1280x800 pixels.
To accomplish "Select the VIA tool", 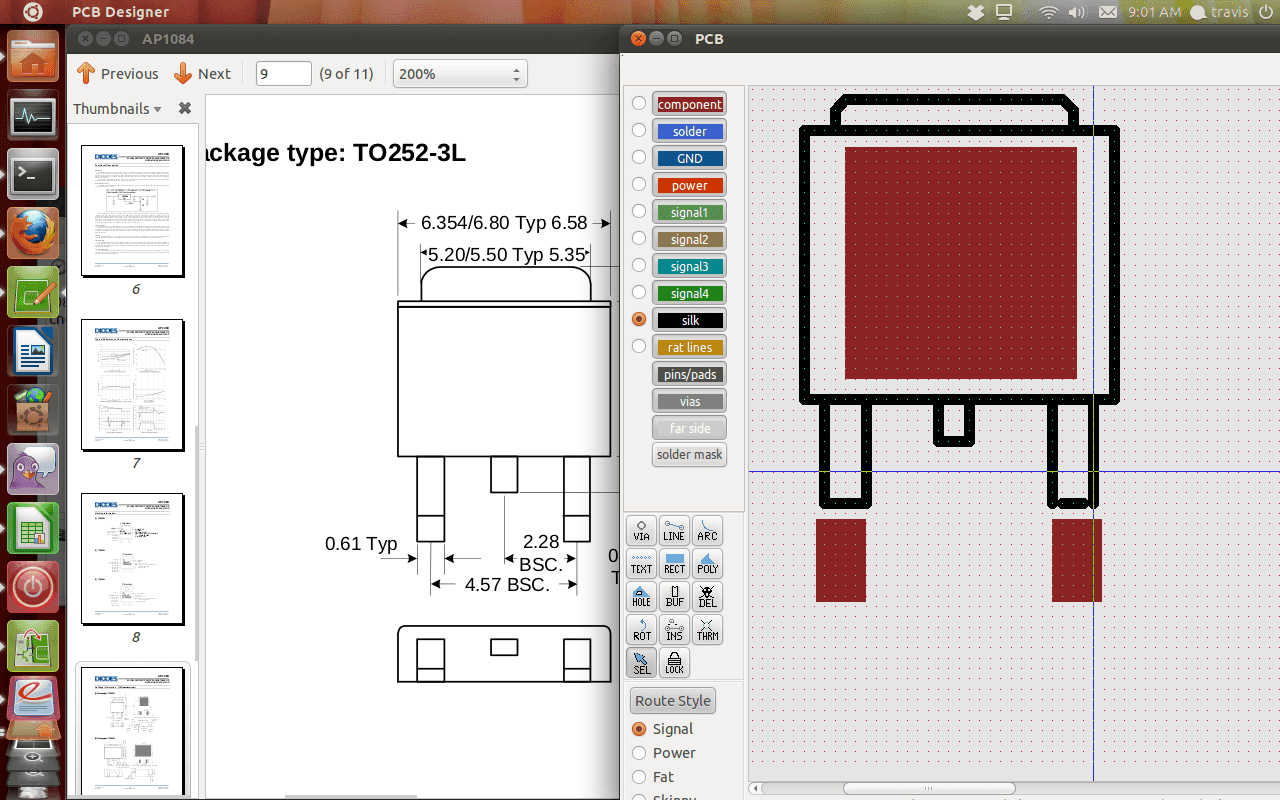I will point(641,531).
